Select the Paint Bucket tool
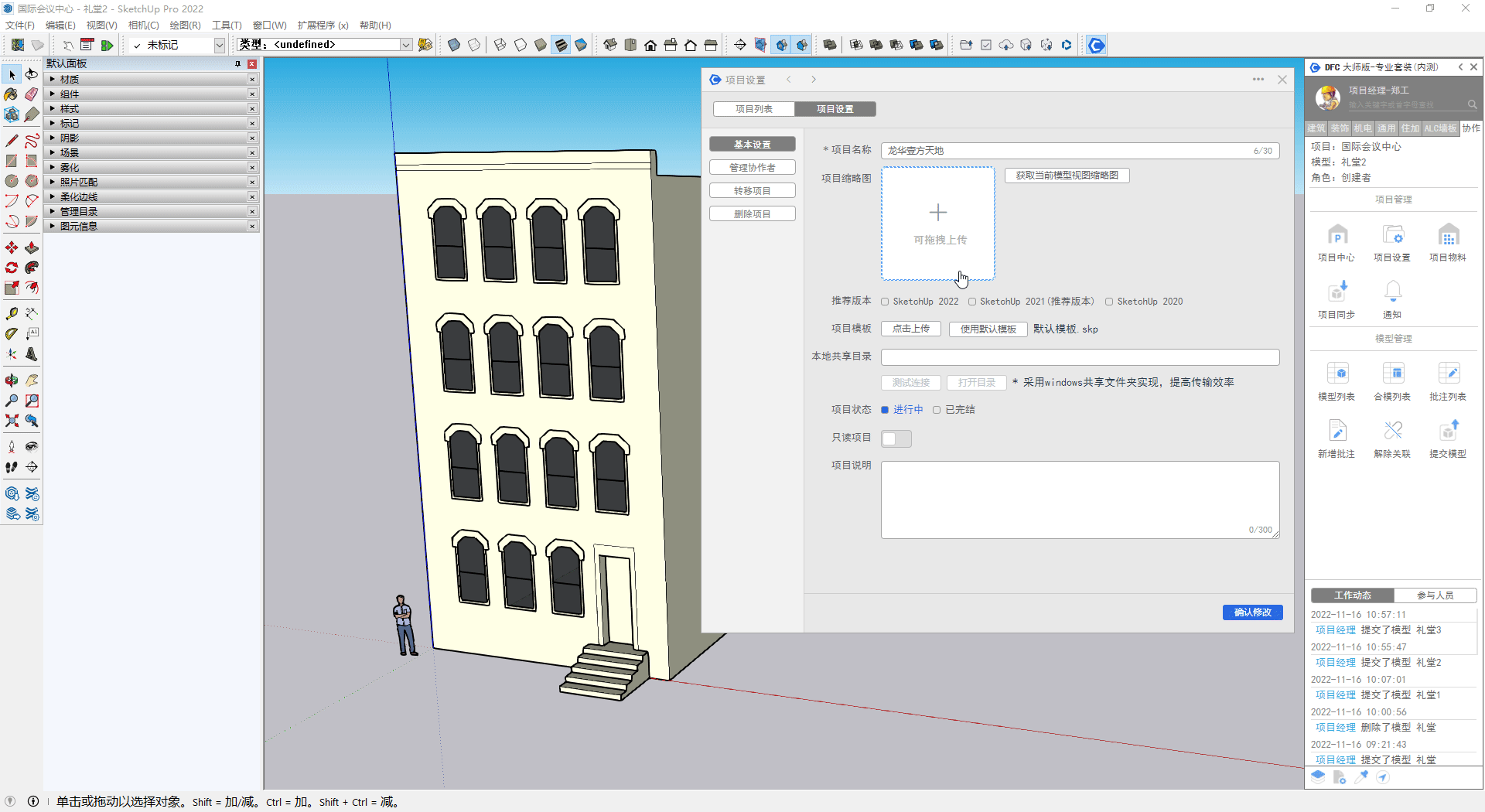 click(x=12, y=94)
